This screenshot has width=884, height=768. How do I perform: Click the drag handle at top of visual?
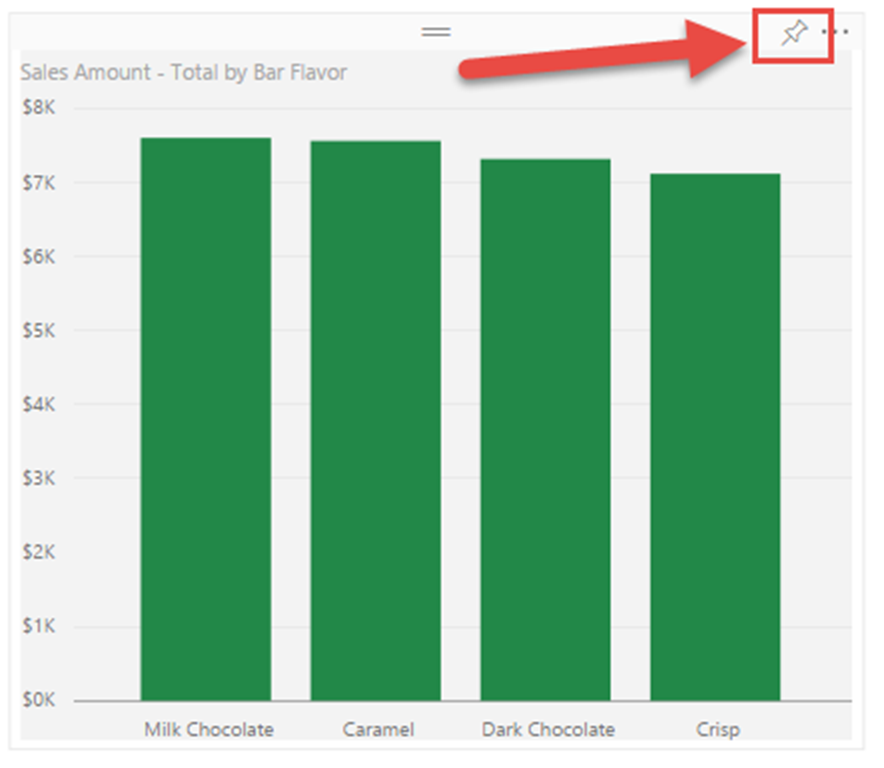coord(436,32)
